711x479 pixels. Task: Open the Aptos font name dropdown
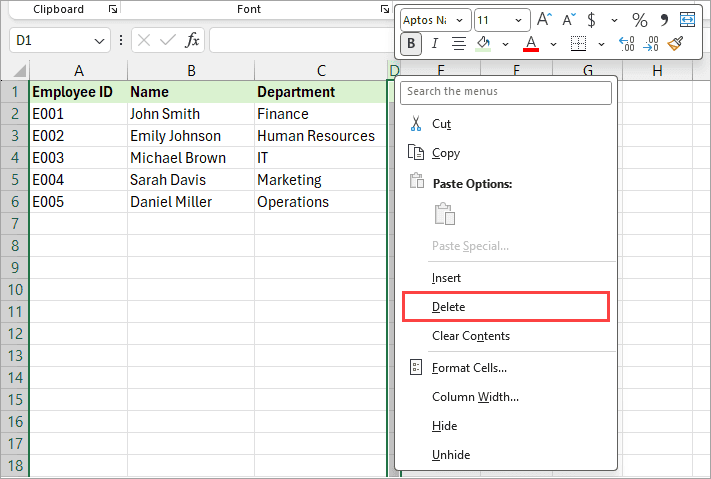(x=459, y=20)
